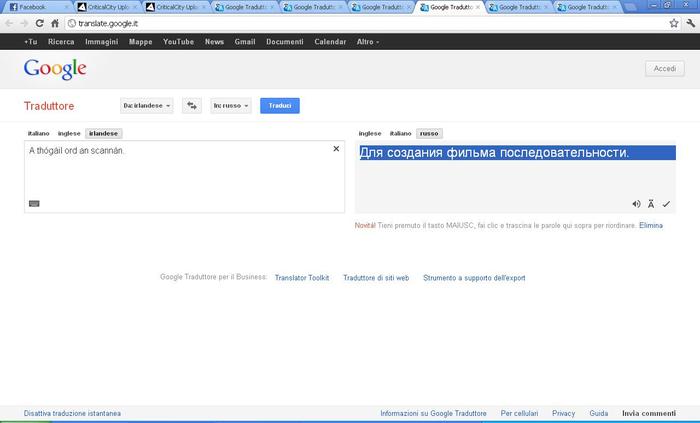Open Informazioni su Google Traduttore
The width and height of the screenshot is (700, 423).
pos(433,413)
